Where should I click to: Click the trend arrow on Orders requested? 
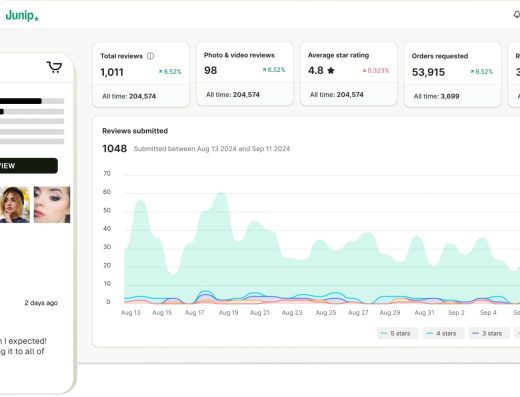tap(472, 72)
